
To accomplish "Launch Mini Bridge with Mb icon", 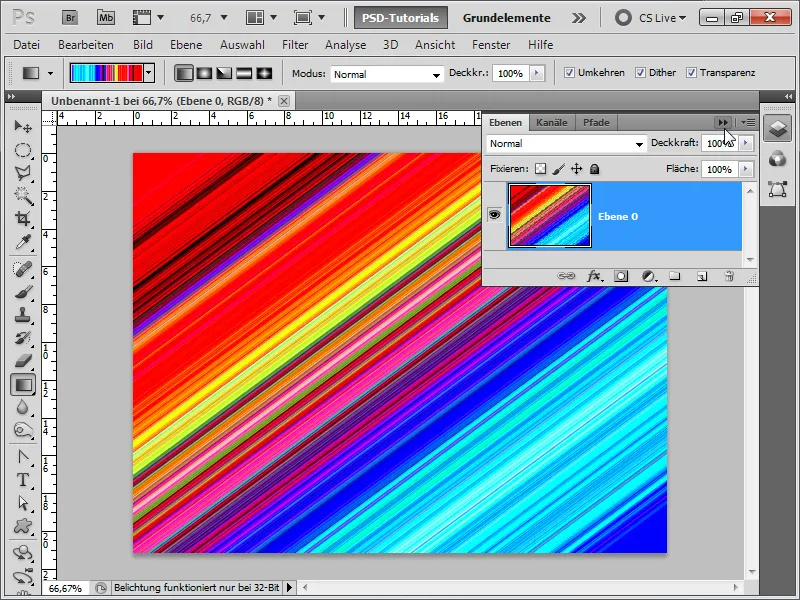I will pos(106,18).
